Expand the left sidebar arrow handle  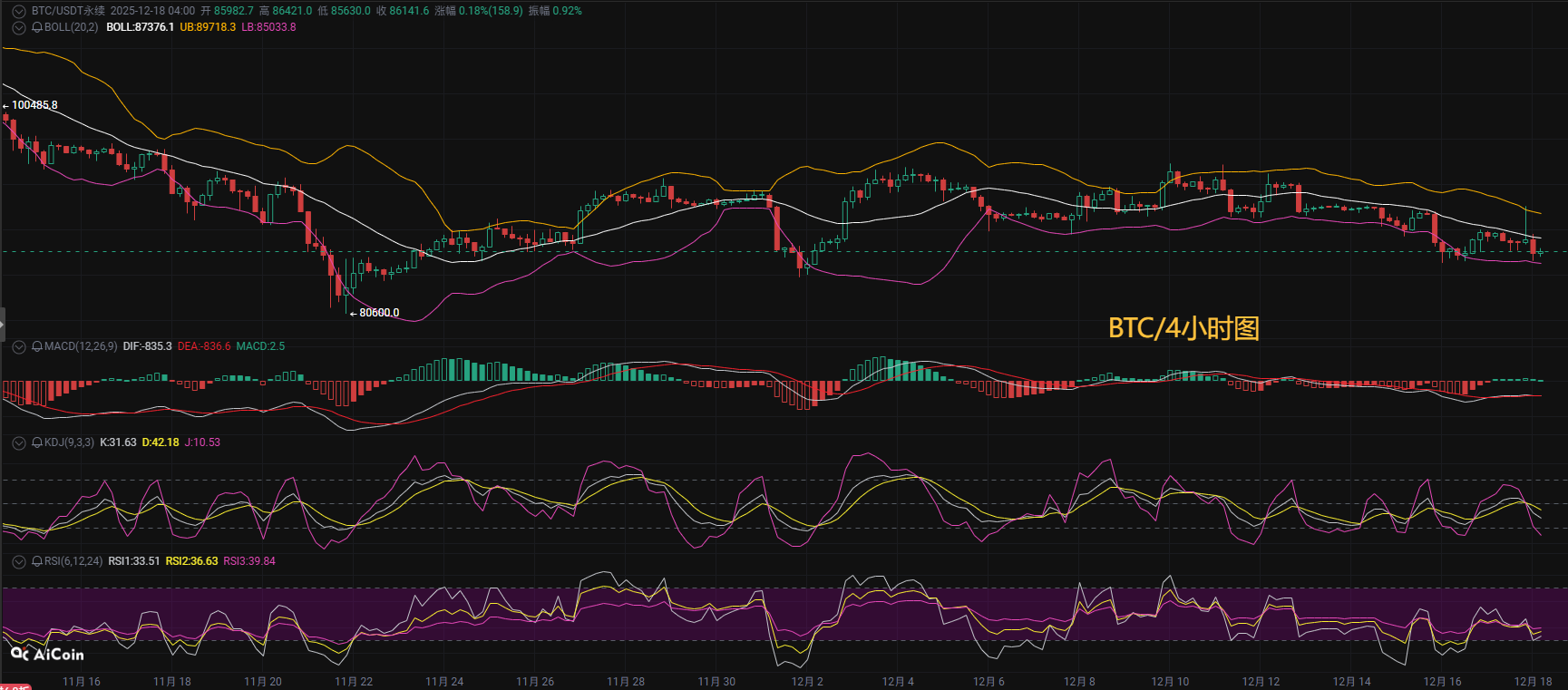coord(3,324)
